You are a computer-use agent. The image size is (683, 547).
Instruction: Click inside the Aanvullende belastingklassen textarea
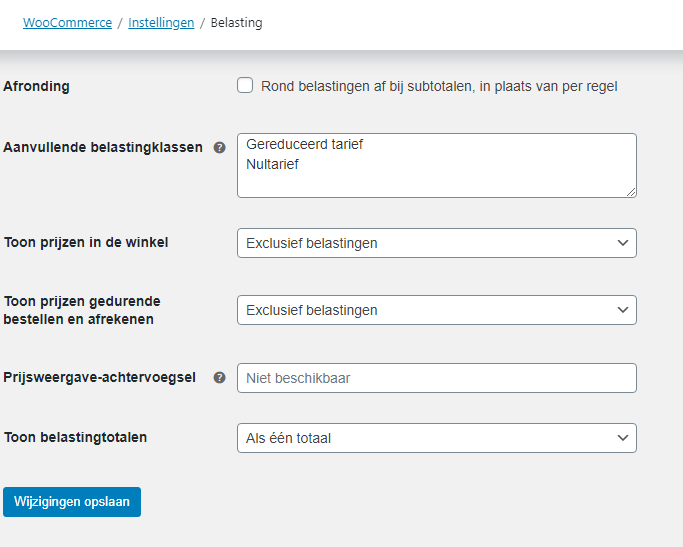[437, 165]
